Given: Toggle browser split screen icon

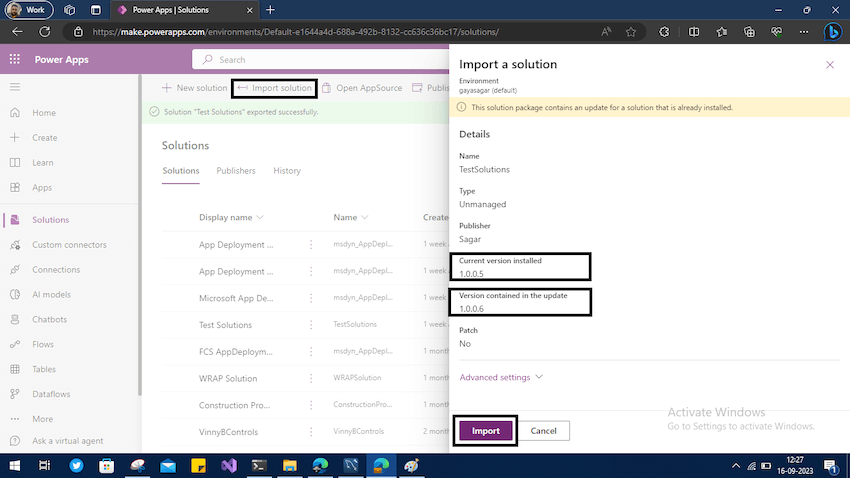Looking at the screenshot, I should pos(693,32).
